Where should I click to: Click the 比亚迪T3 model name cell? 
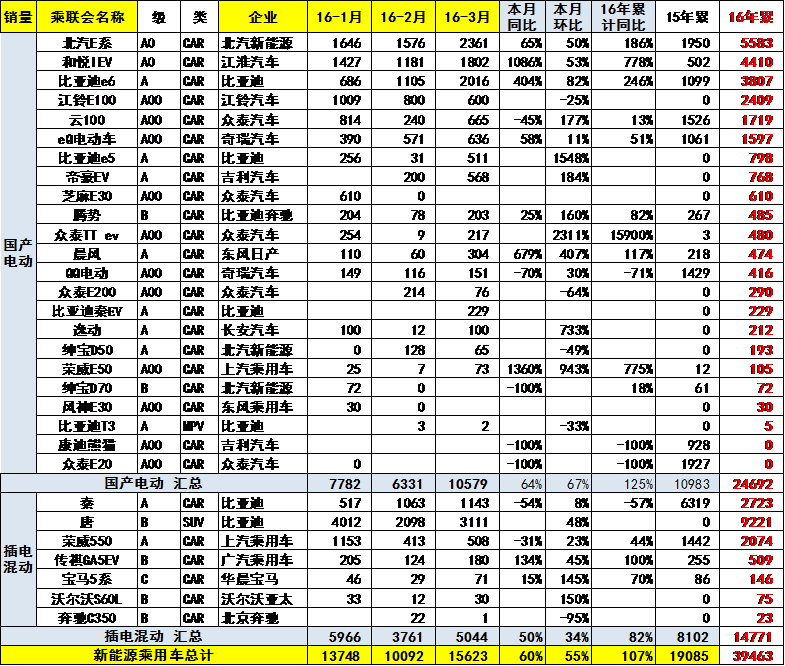[x=87, y=426]
